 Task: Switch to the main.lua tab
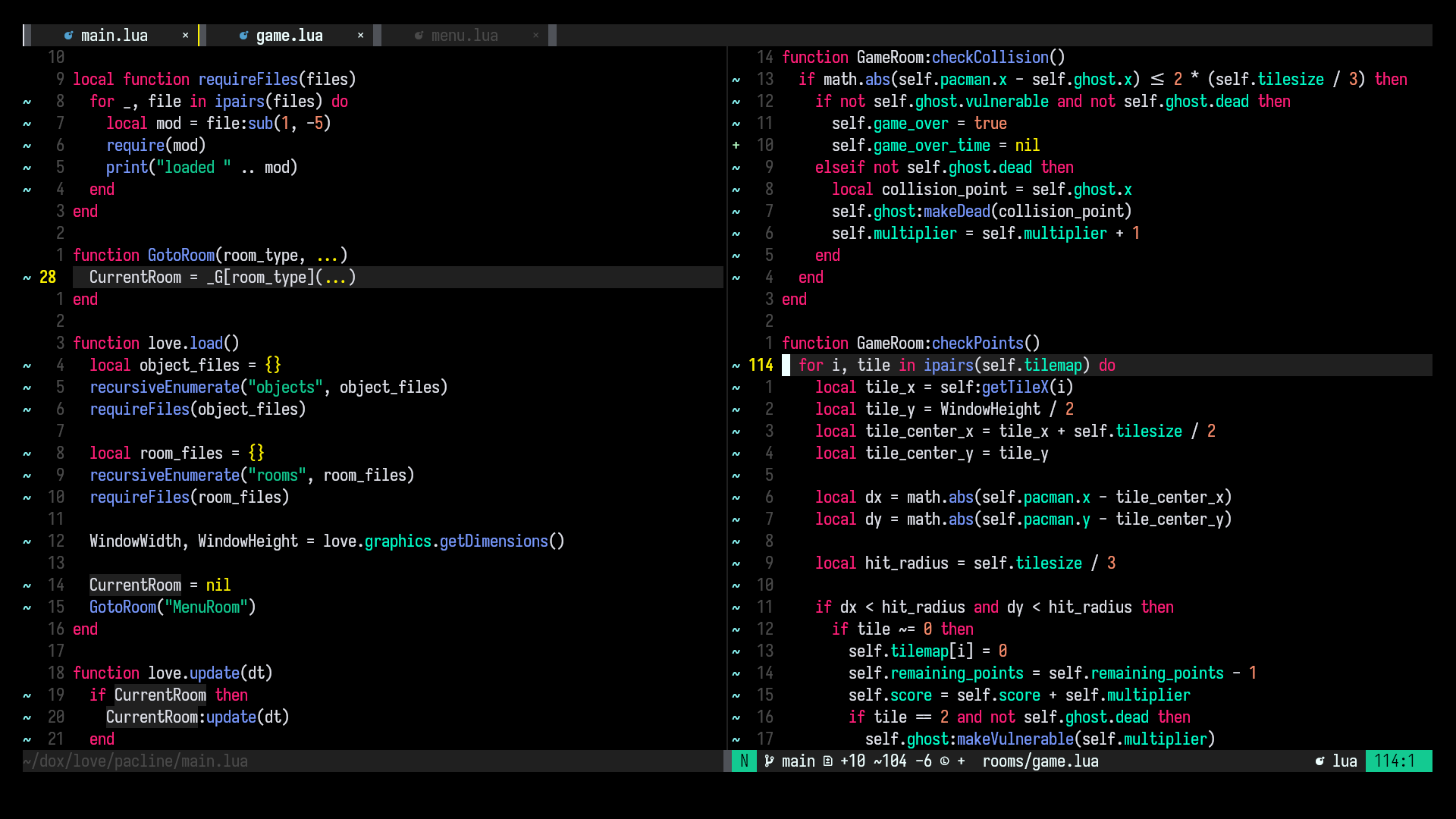[x=115, y=36]
